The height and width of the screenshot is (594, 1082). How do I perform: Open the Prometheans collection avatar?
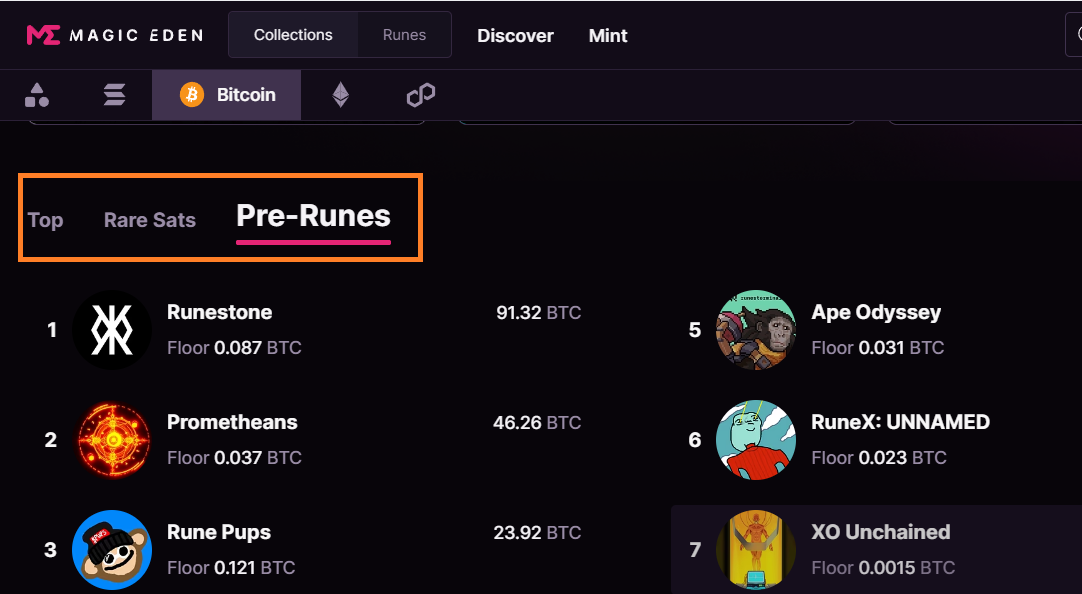[112, 440]
